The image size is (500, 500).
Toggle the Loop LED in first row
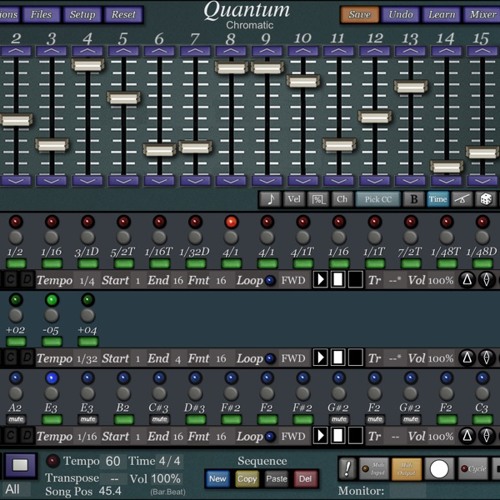[270, 280]
